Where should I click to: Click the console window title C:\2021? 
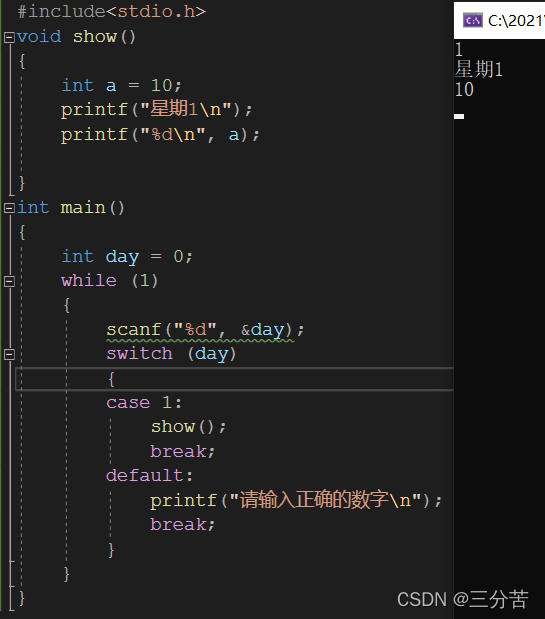click(516, 21)
